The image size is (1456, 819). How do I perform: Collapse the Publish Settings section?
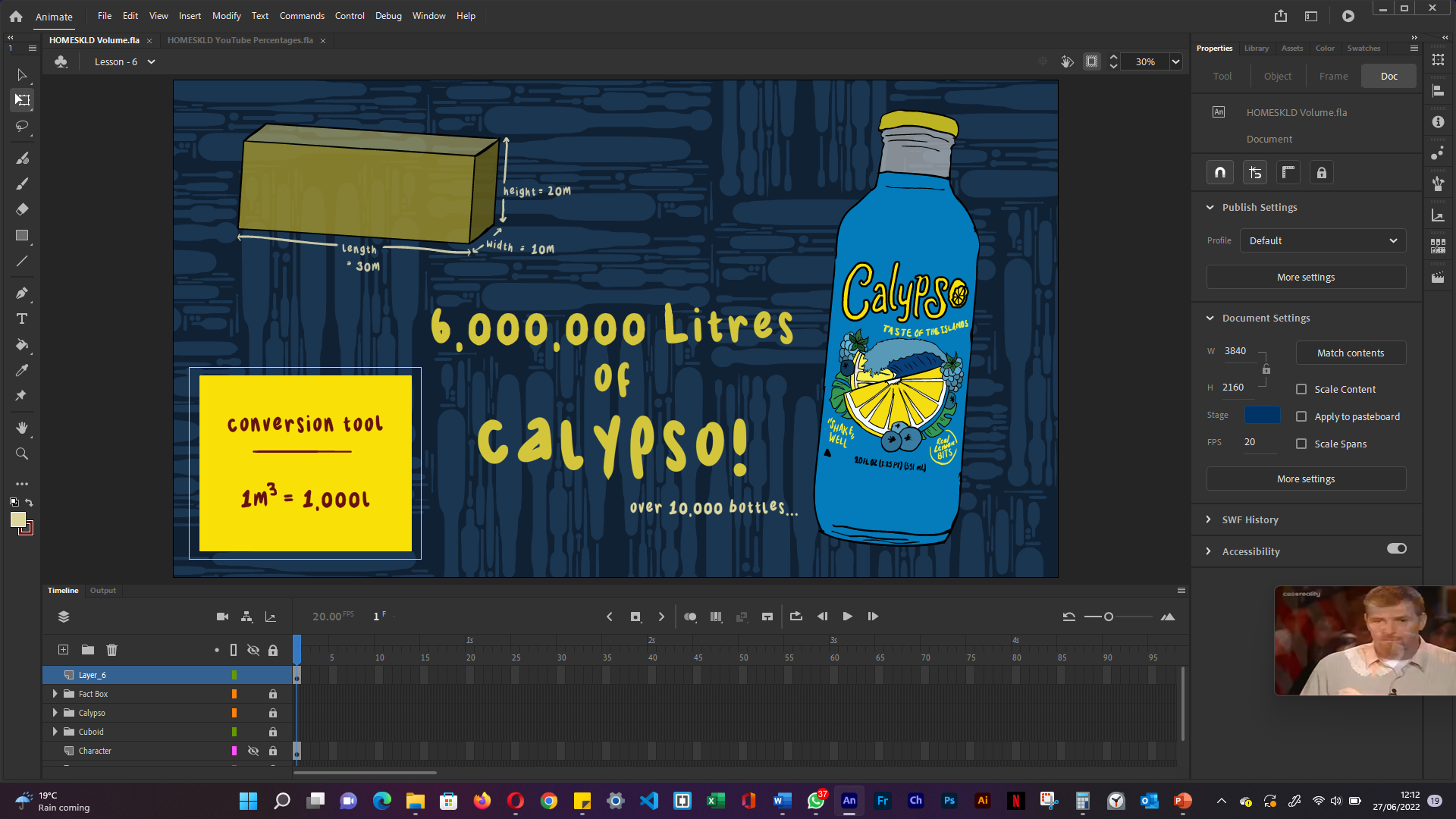coord(1210,207)
